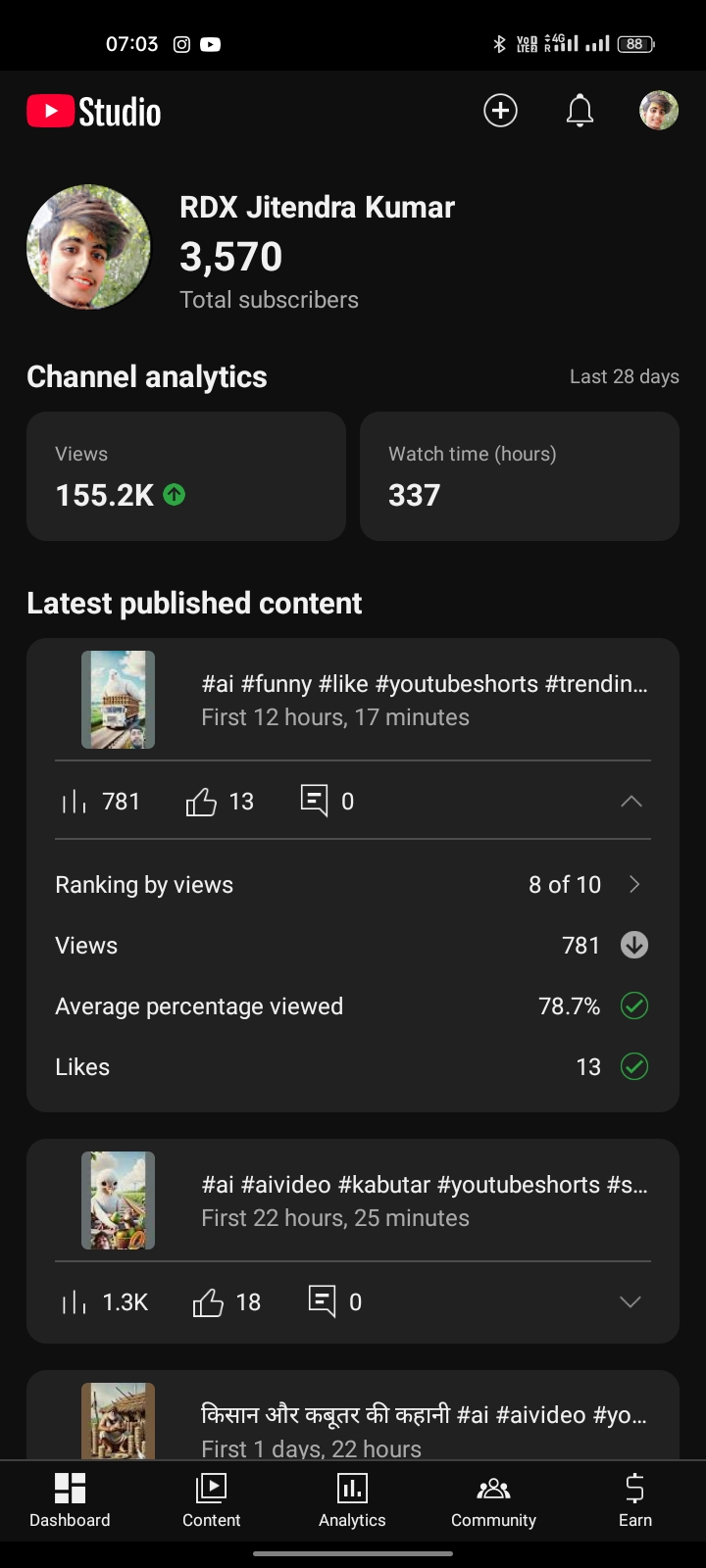Open the Watch time (hours) card
This screenshot has width=706, height=1568.
pos(520,476)
